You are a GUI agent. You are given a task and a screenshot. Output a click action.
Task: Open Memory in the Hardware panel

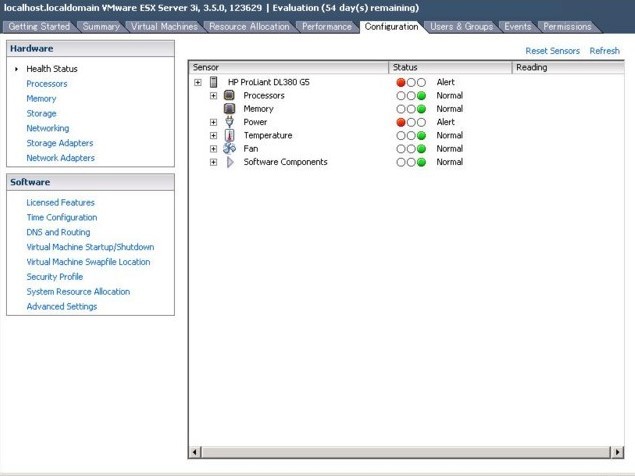click(41, 99)
